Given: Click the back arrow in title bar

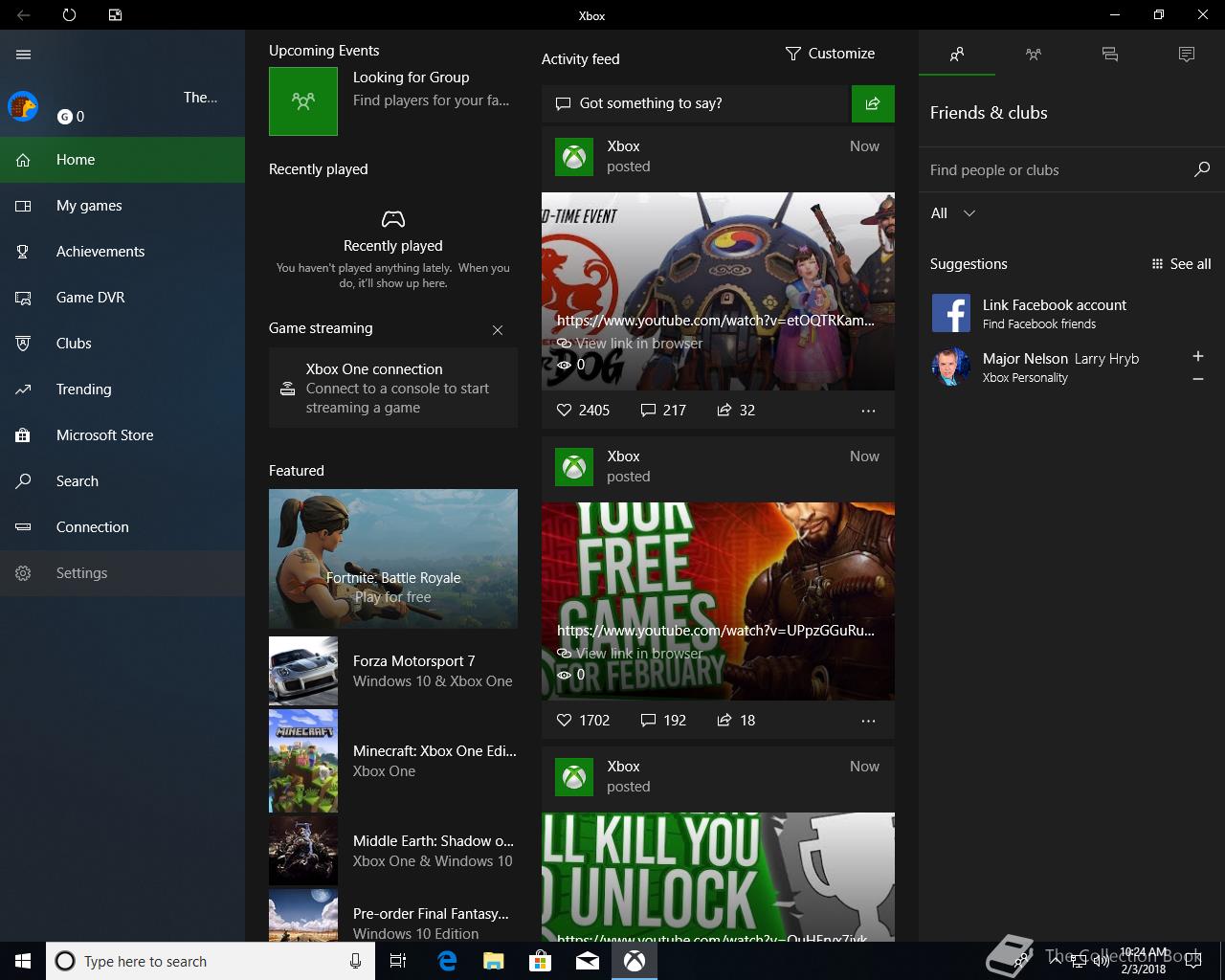Looking at the screenshot, I should point(23,15).
